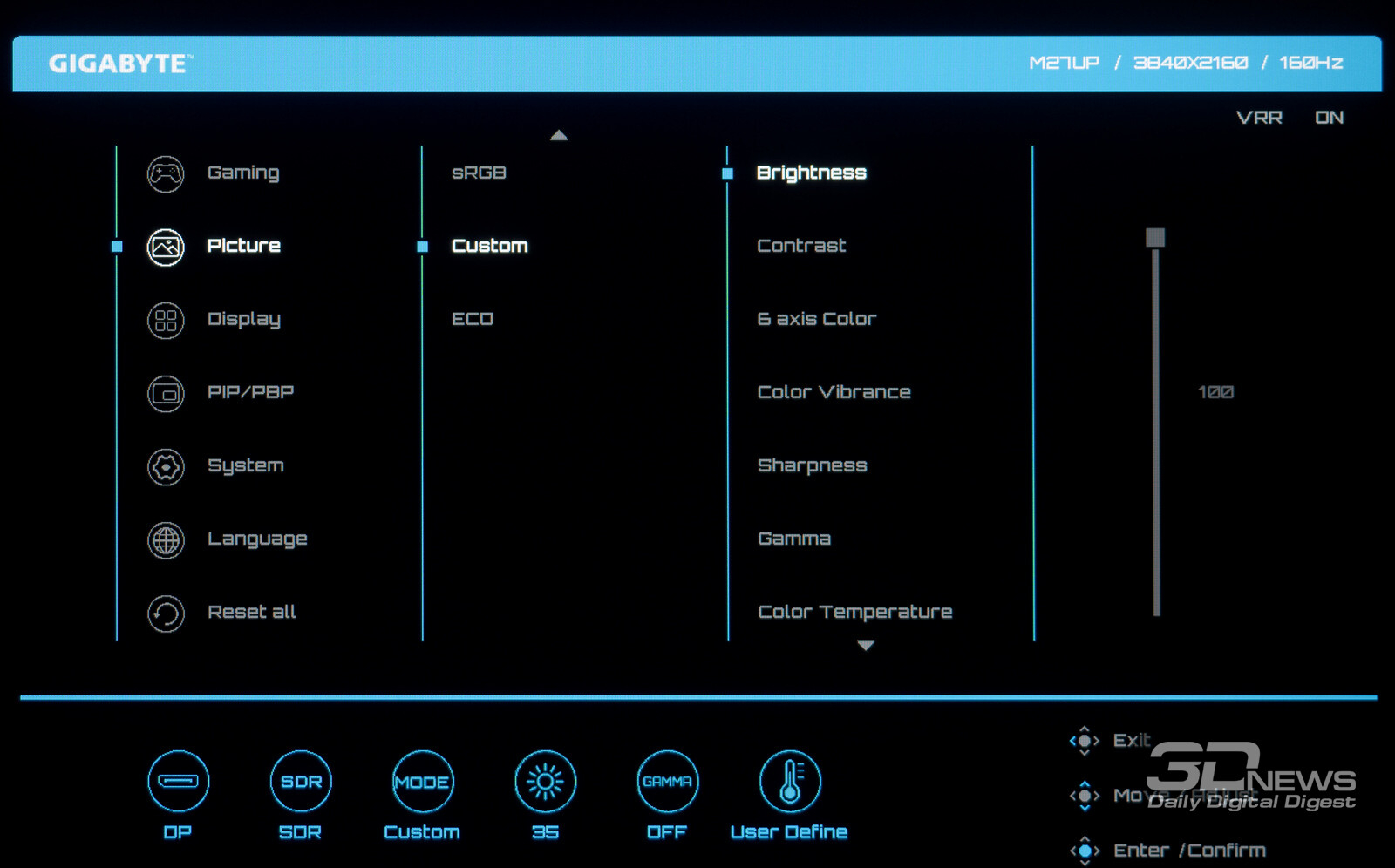The image size is (1395, 868).
Task: Select the Gaming controller icon
Action: tap(166, 173)
